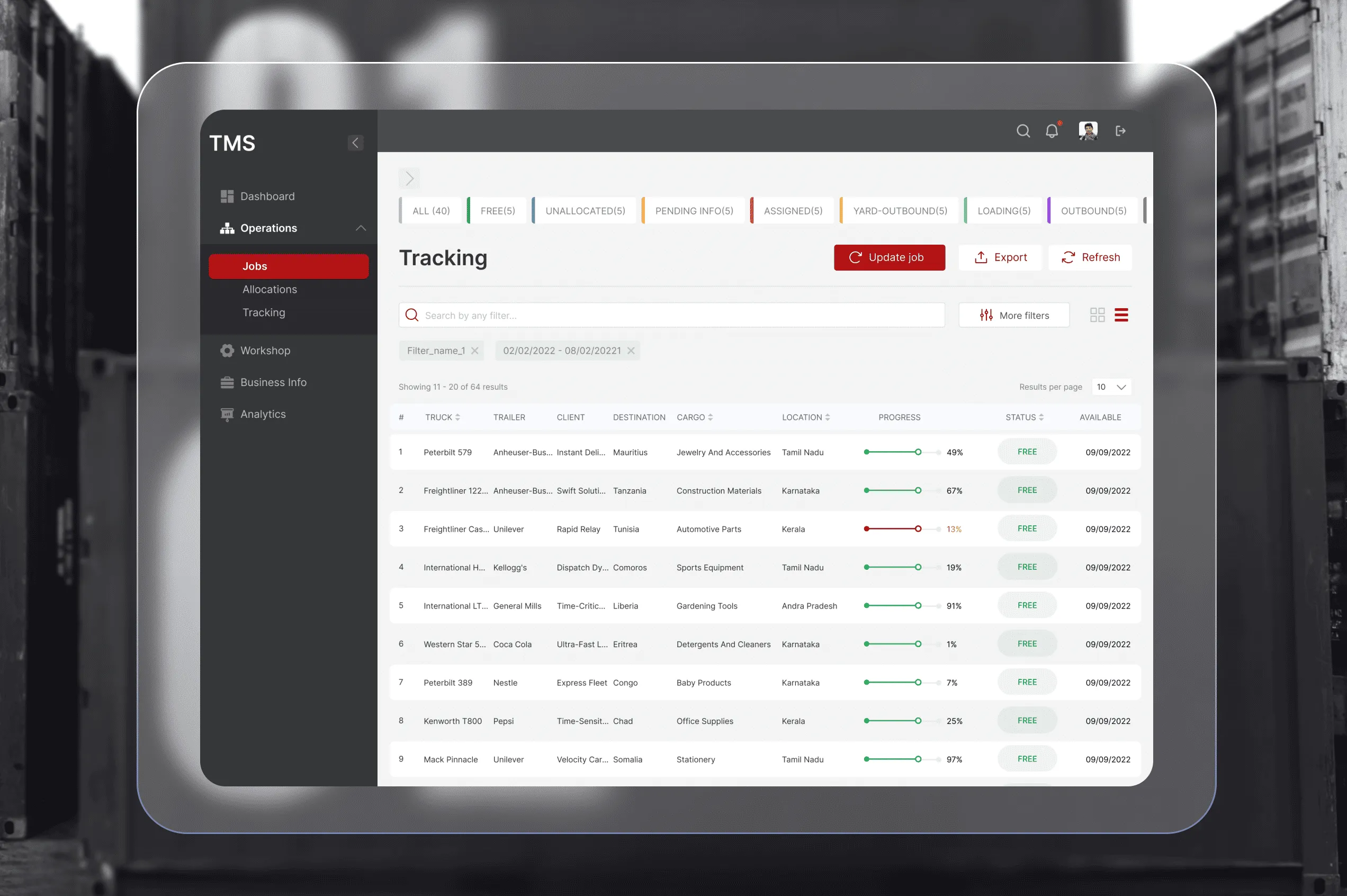The height and width of the screenshot is (896, 1347).
Task: Open the user profile avatar
Action: point(1088,131)
